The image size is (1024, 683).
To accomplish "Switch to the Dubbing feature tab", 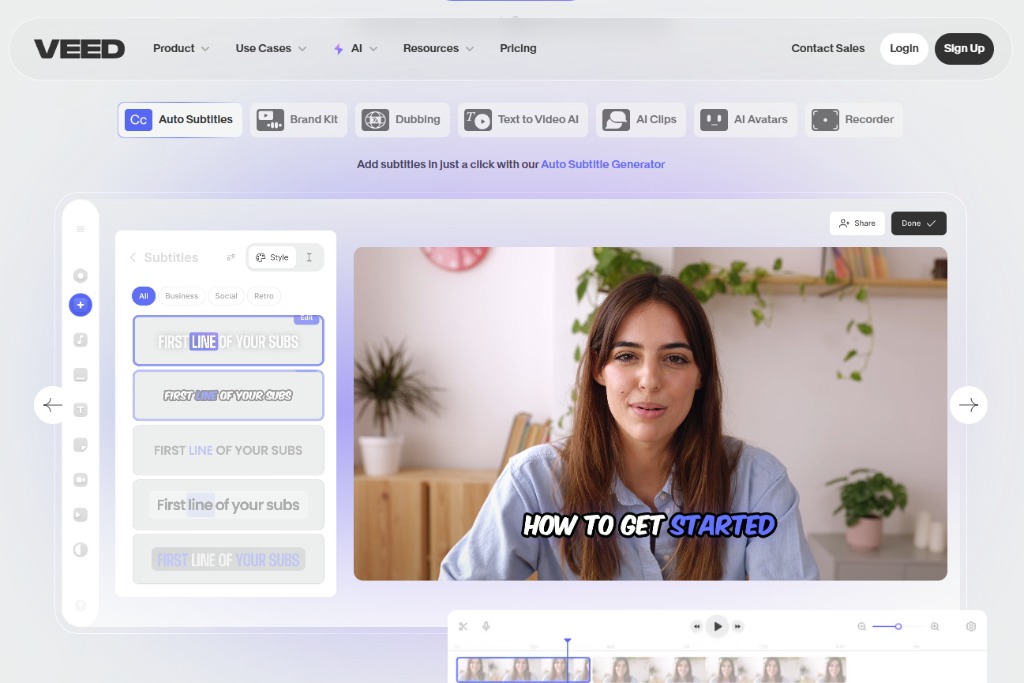I will pos(402,119).
